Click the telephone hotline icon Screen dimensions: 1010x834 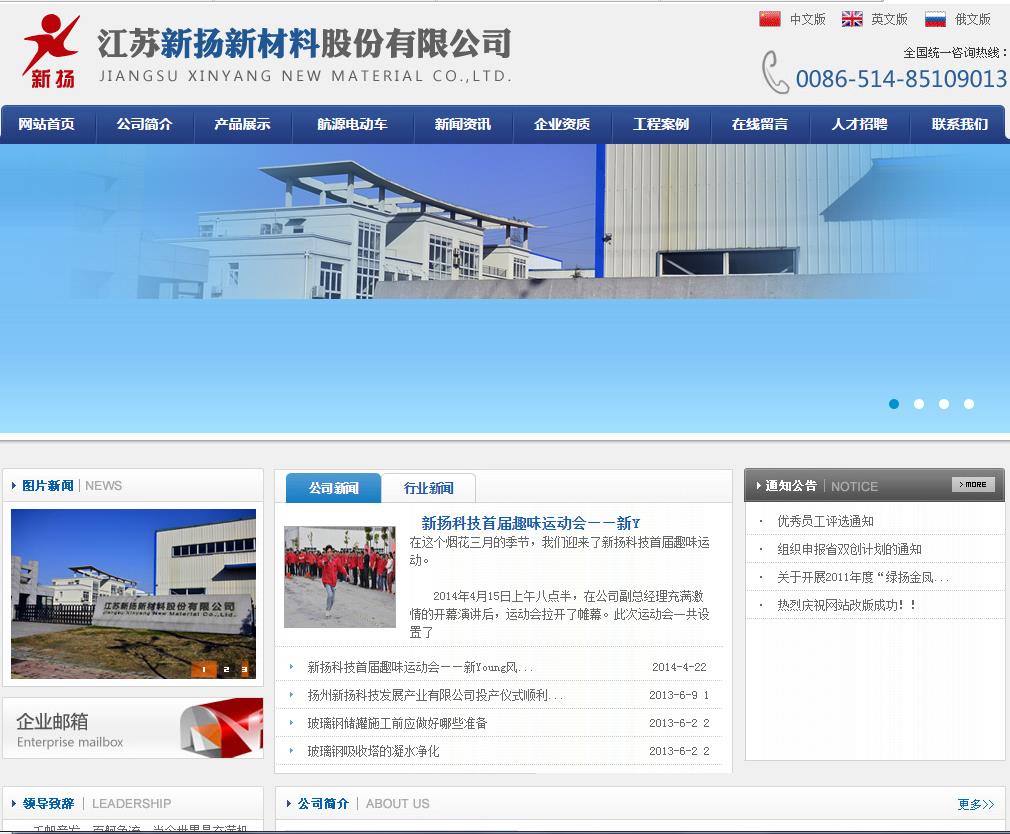(775, 72)
